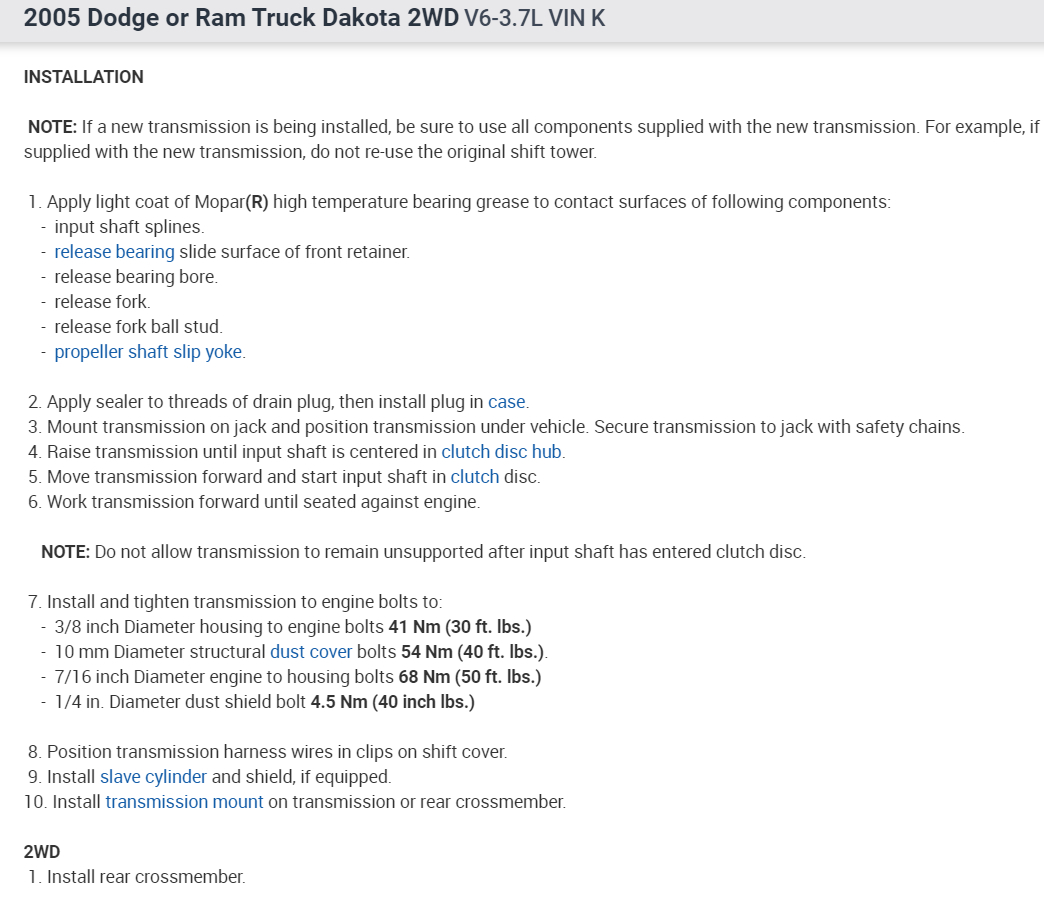
Task: Click the "4.5 Nm (40 inch lbs.)" torque value
Action: coord(392,702)
